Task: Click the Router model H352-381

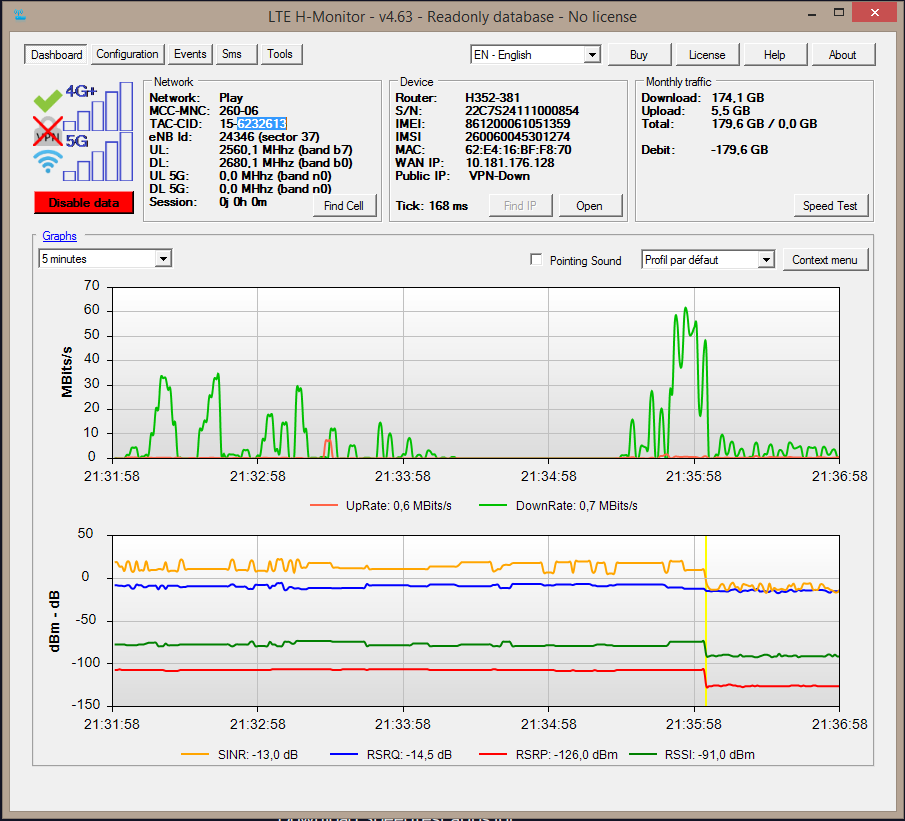Action: click(492, 98)
